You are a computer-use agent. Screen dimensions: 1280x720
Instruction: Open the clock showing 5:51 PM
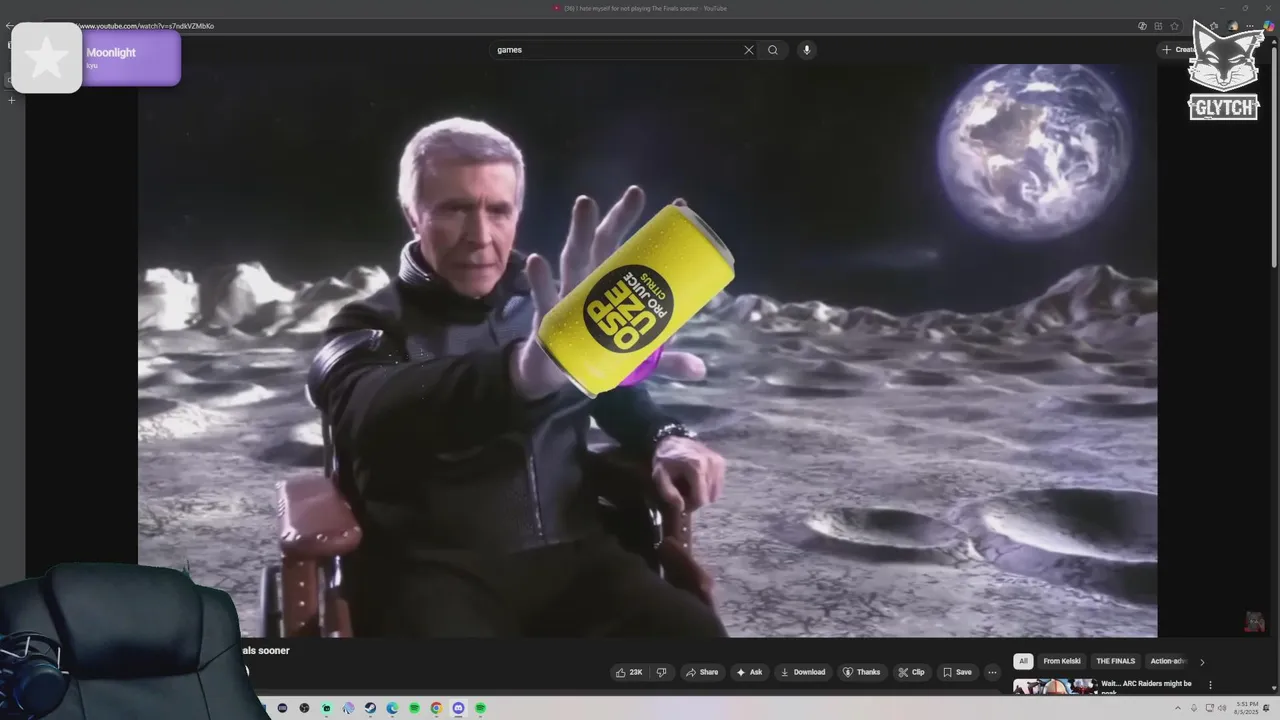(1246, 708)
